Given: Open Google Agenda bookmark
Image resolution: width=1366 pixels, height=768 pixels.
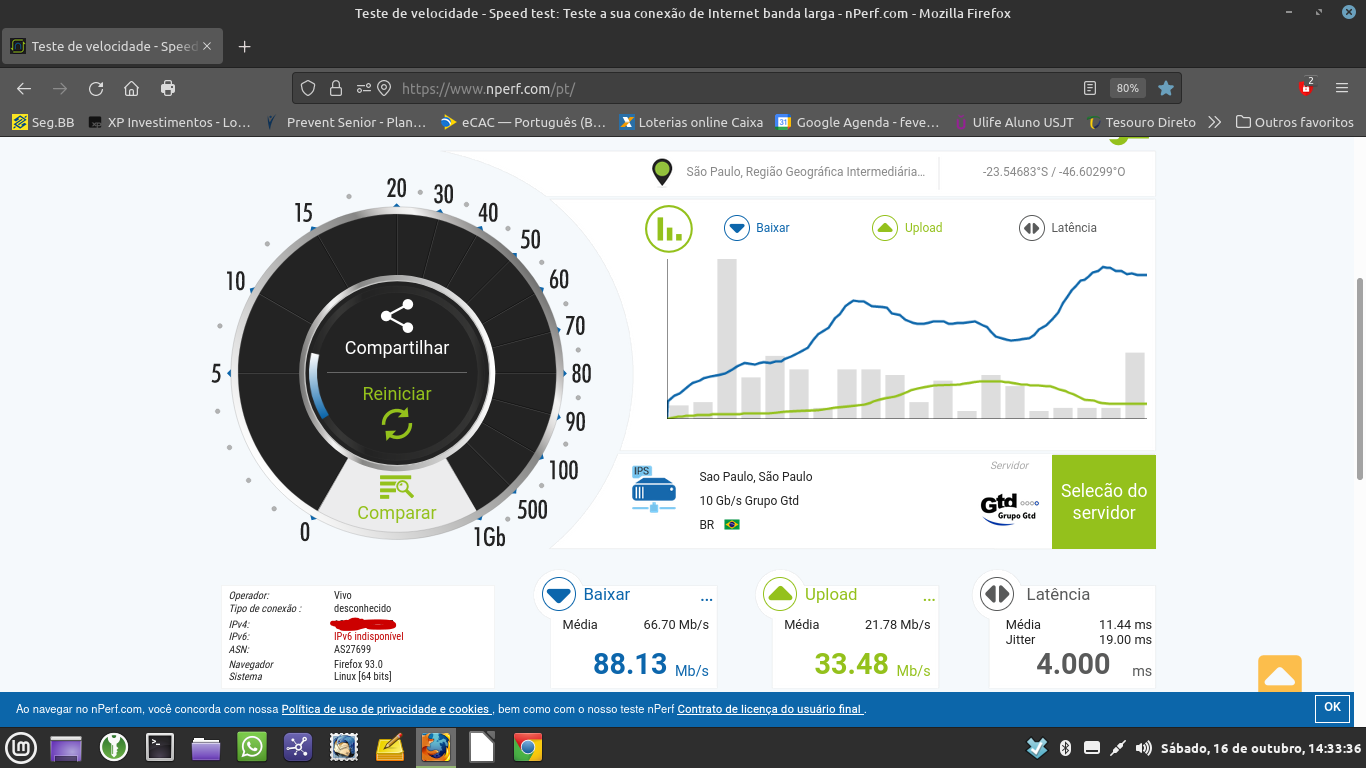Looking at the screenshot, I should (x=858, y=122).
